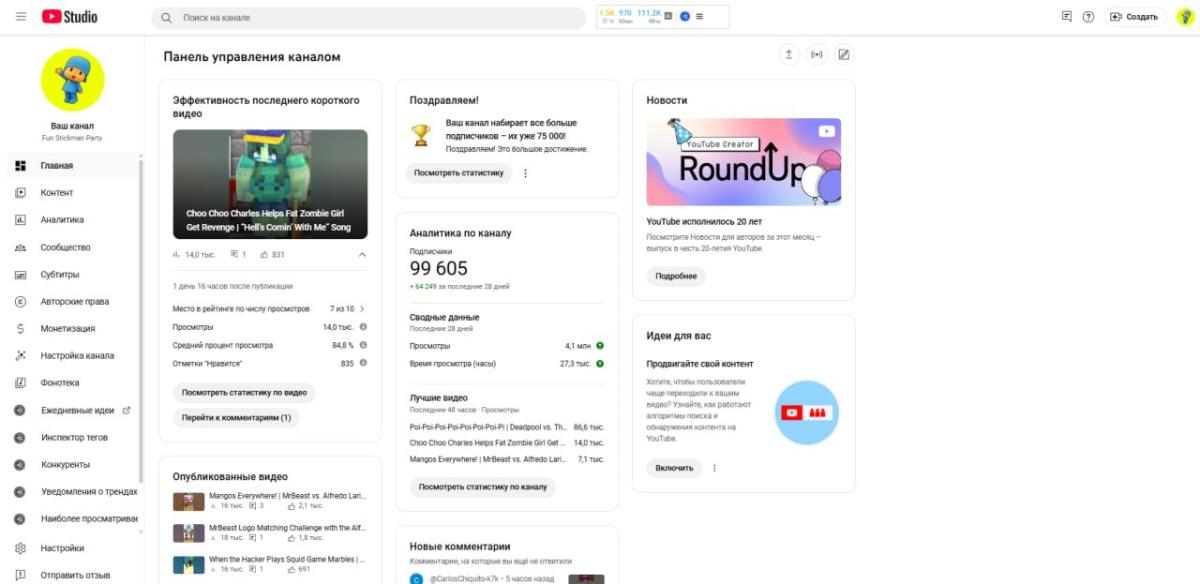The width and height of the screenshot is (1200, 584).
Task: Open the account avatar menu
Action: [x=1186, y=17]
